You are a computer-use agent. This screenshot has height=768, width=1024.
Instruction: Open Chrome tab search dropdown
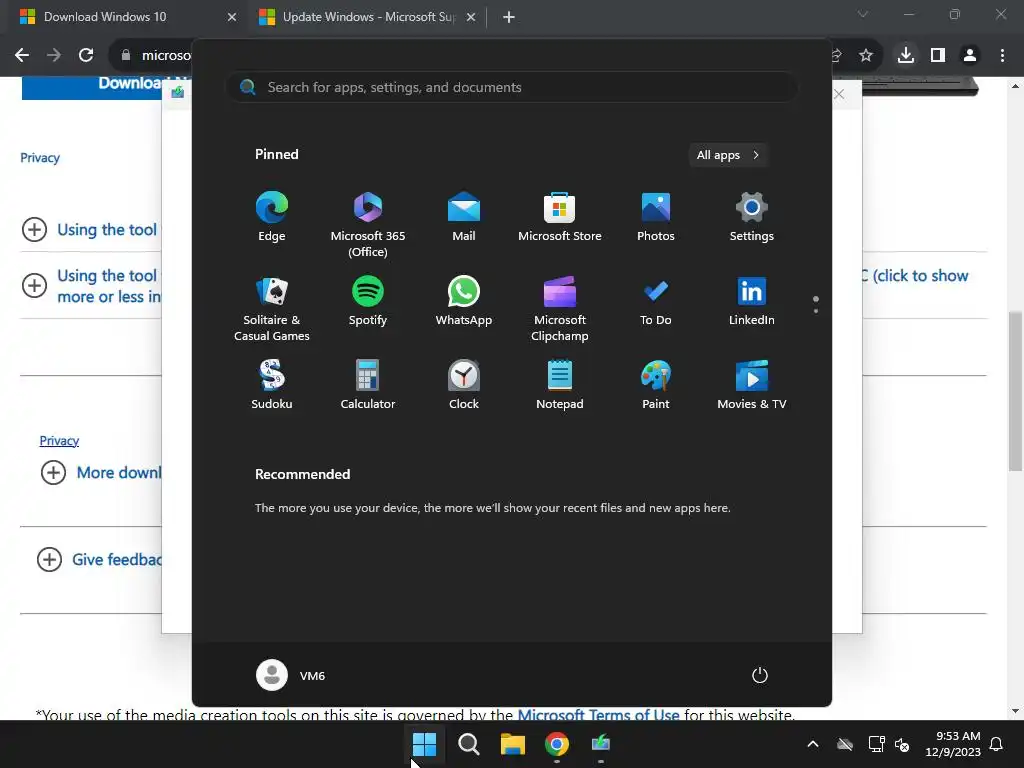tap(863, 14)
